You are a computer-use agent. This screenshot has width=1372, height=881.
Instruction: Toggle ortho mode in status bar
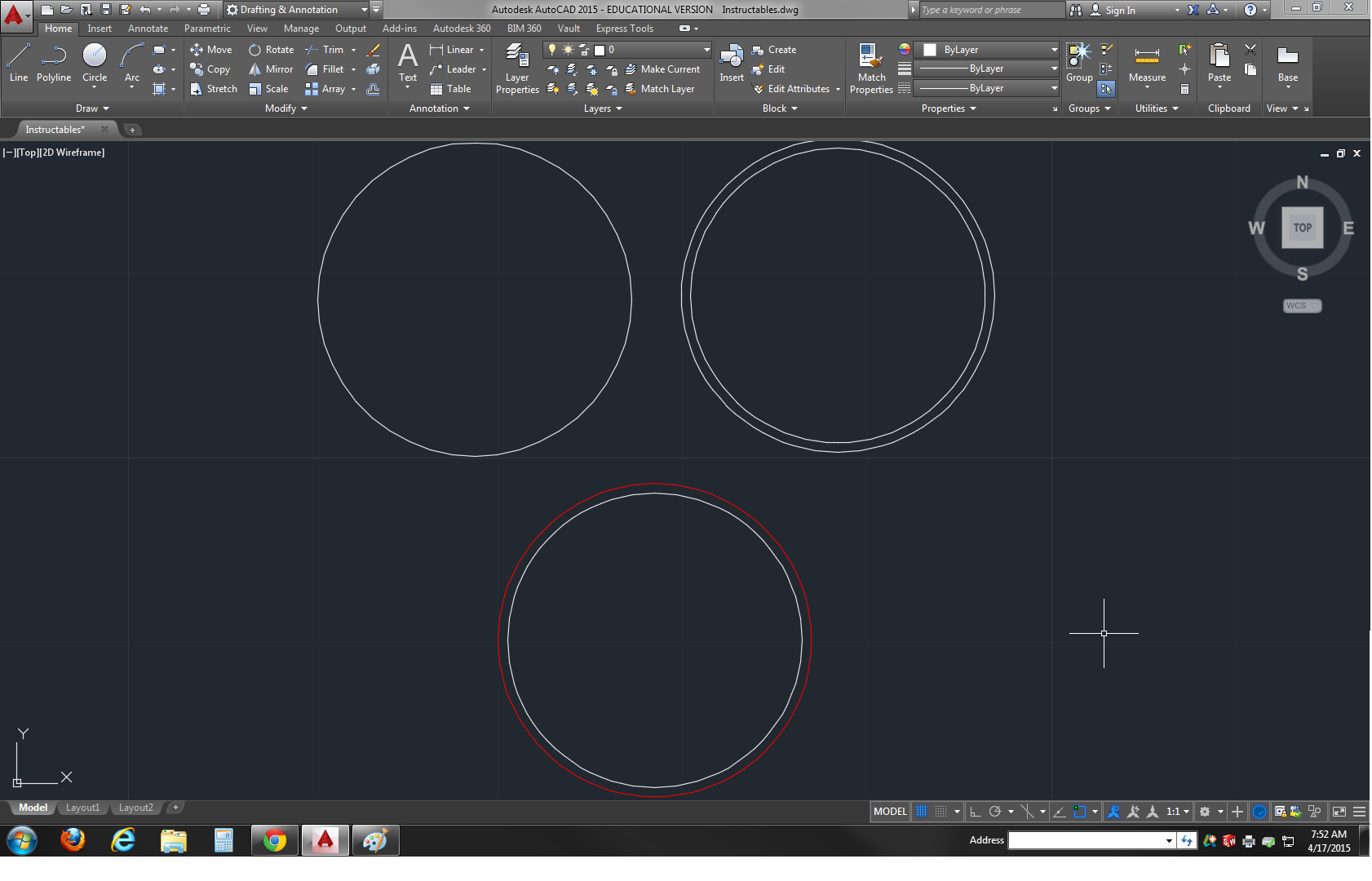coord(975,812)
